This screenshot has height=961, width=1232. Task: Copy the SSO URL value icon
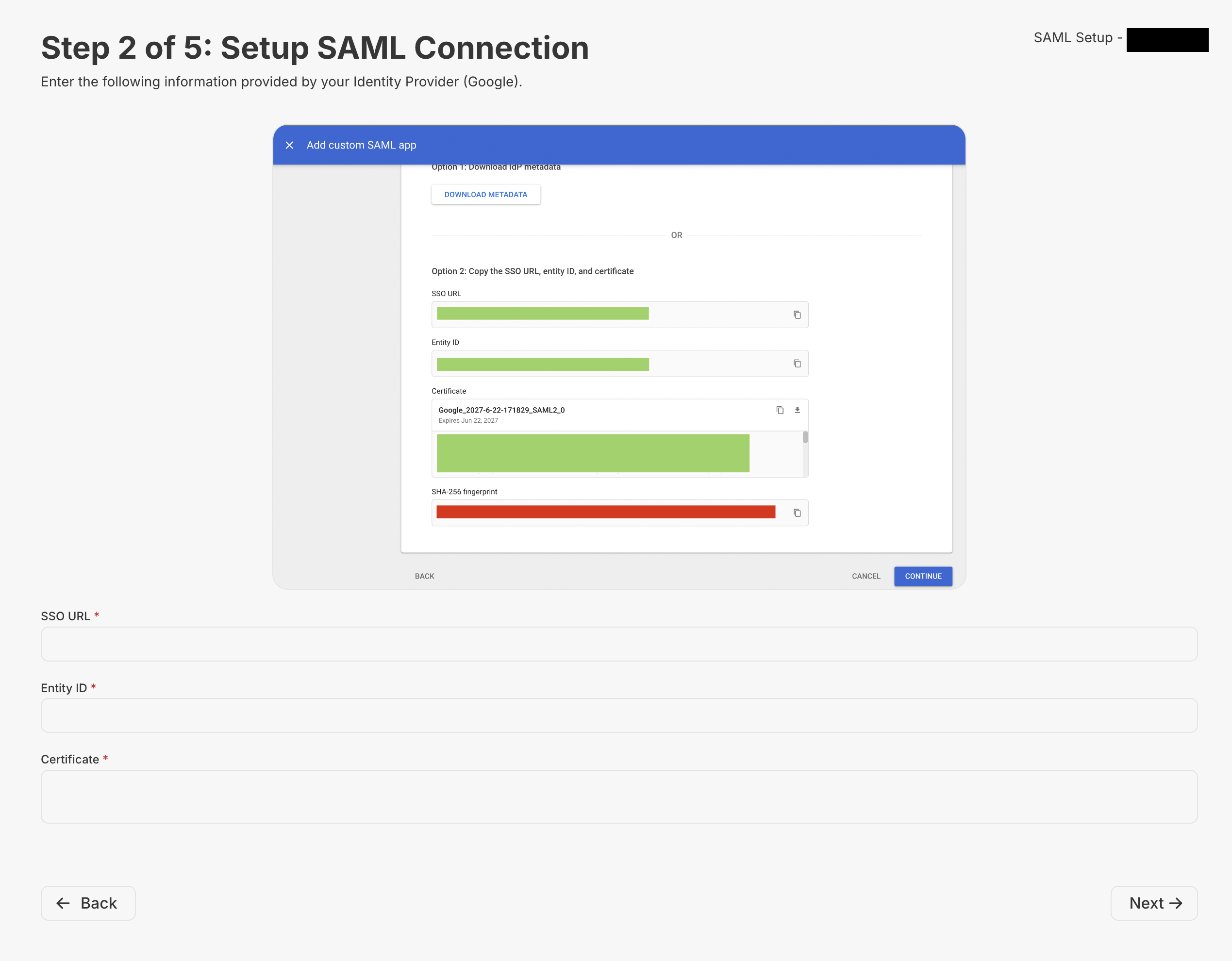coord(797,315)
